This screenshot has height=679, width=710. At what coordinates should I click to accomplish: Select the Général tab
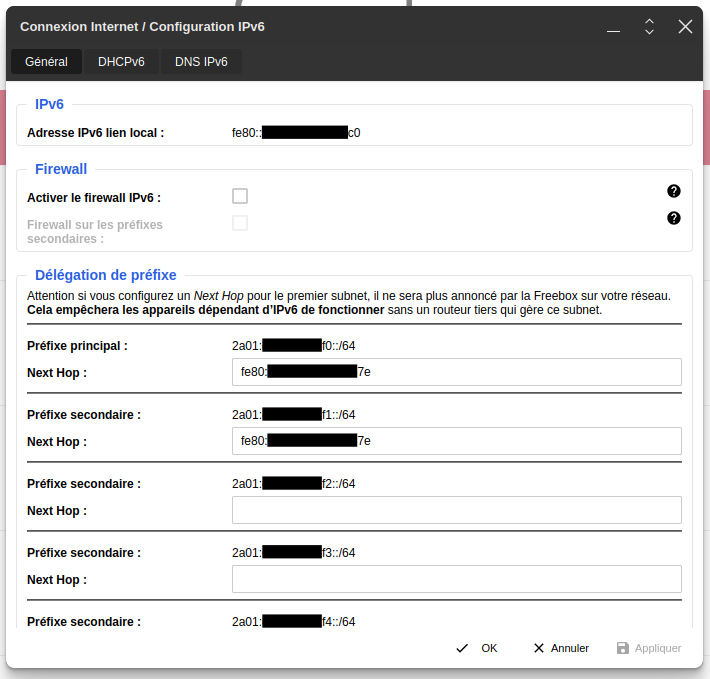pyautogui.click(x=46, y=62)
